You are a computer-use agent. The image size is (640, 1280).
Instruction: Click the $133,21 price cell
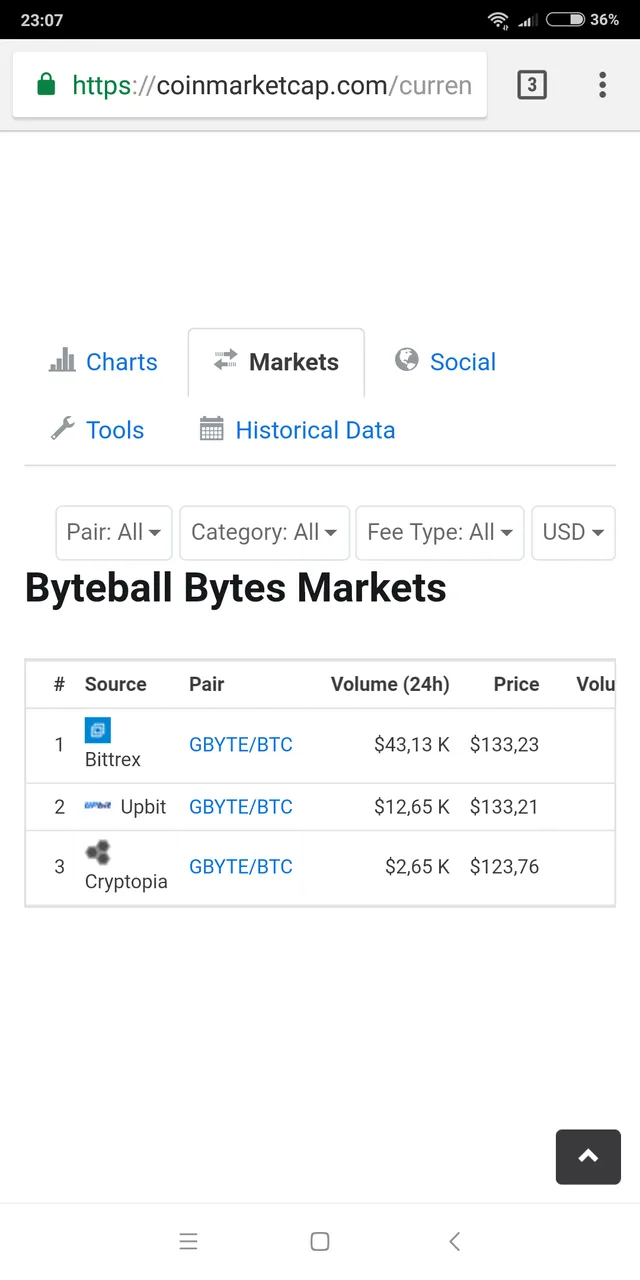coord(504,807)
